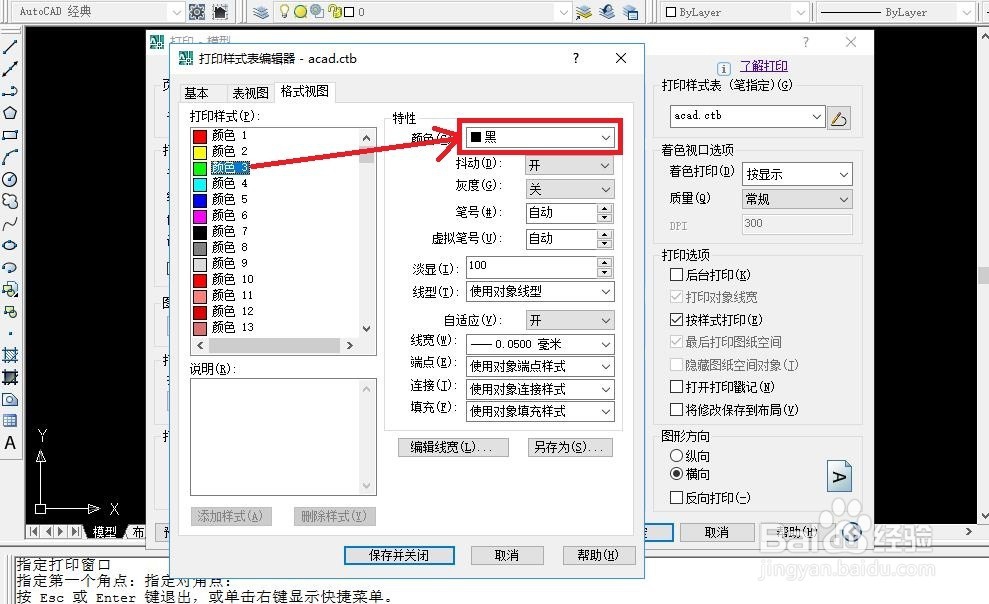This screenshot has width=989, height=604.
Task: Select the Ellipse draw tool
Action: tap(10, 245)
